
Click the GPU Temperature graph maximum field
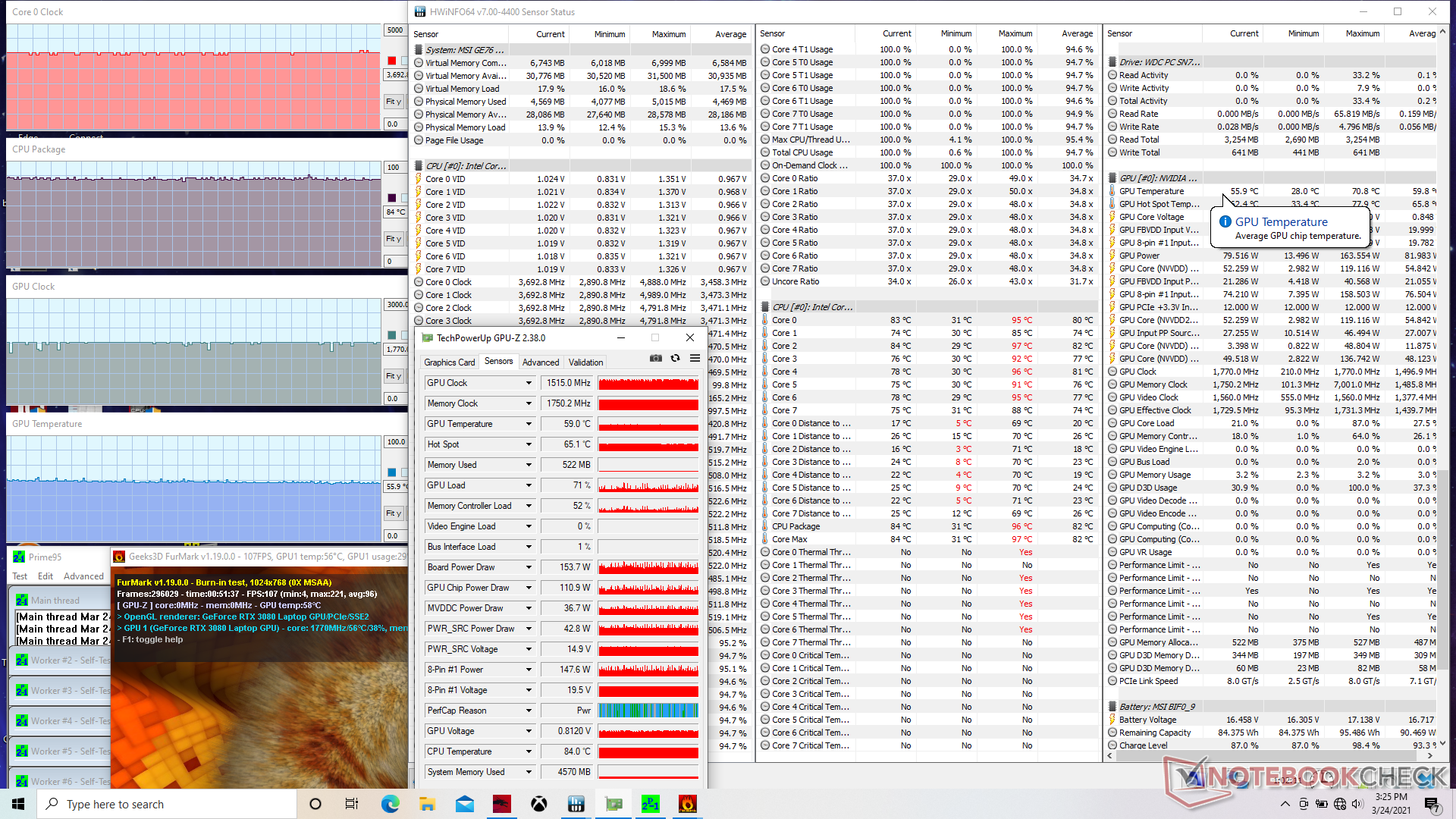pyautogui.click(x=395, y=442)
